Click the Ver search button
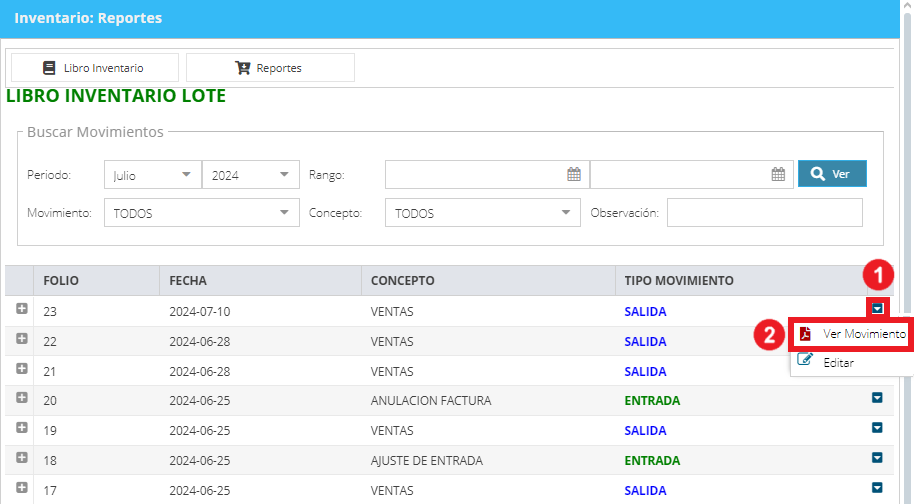This screenshot has height=504, width=914. pyautogui.click(x=832, y=174)
